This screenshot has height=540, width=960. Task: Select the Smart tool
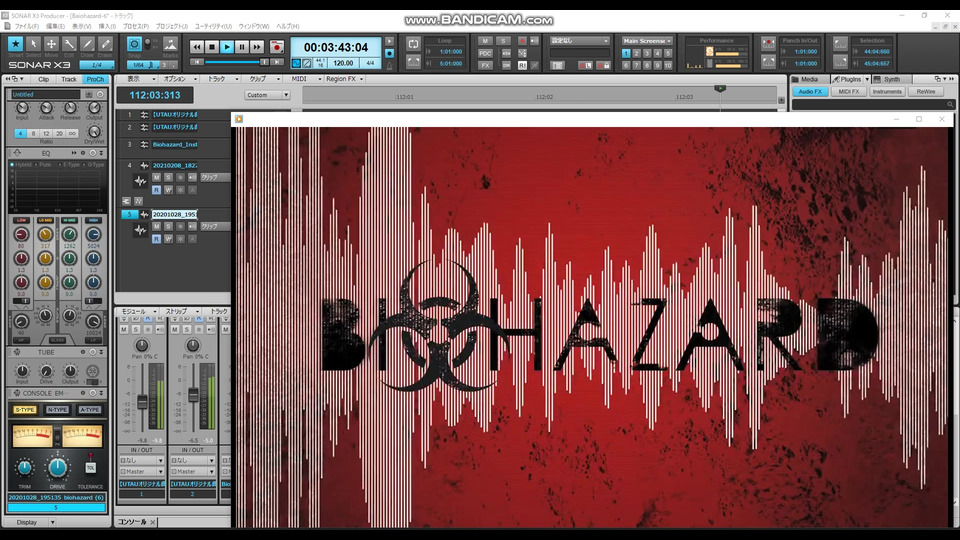coord(15,43)
